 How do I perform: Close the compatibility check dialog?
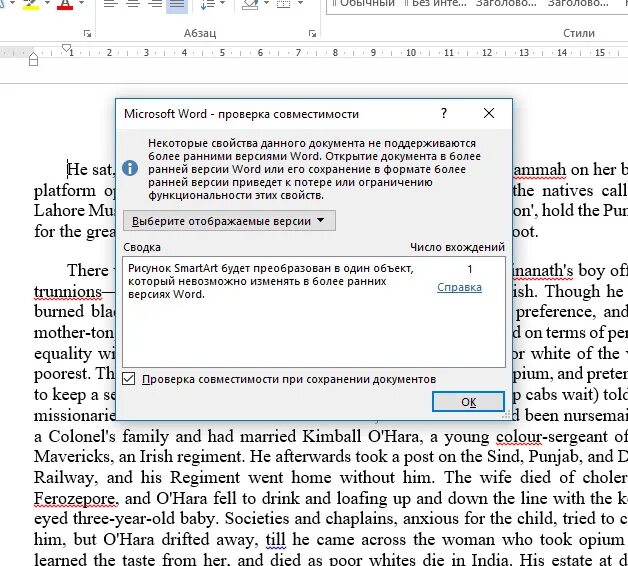pyautogui.click(x=489, y=113)
